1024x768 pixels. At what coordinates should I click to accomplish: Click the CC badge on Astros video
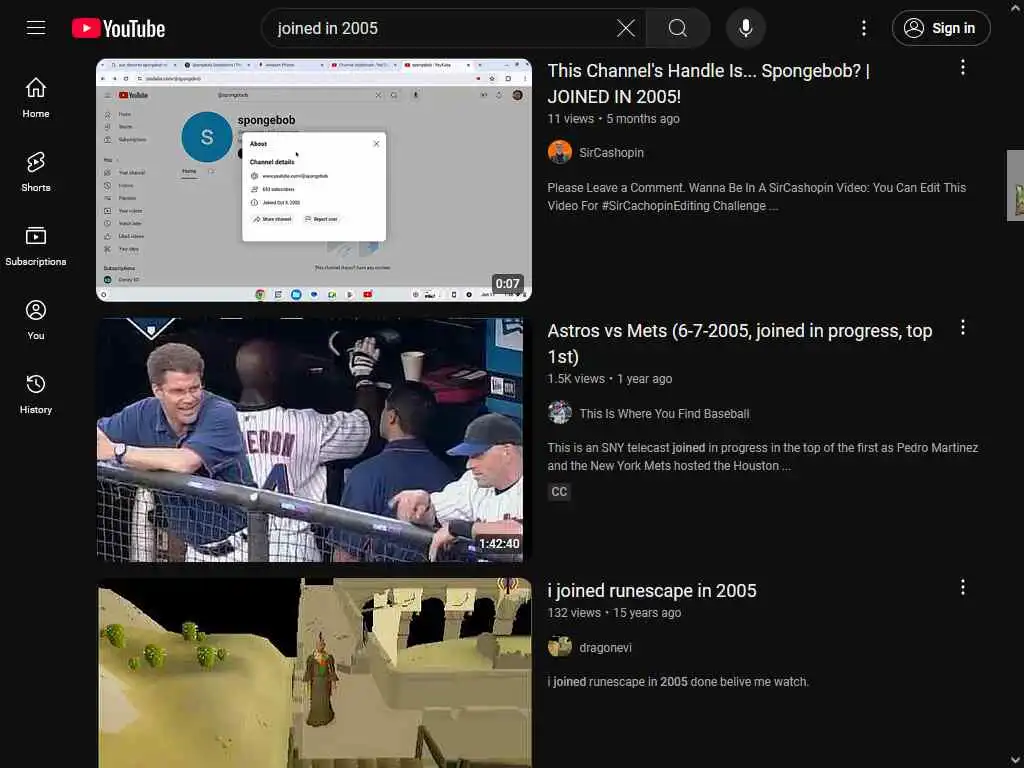[559, 492]
